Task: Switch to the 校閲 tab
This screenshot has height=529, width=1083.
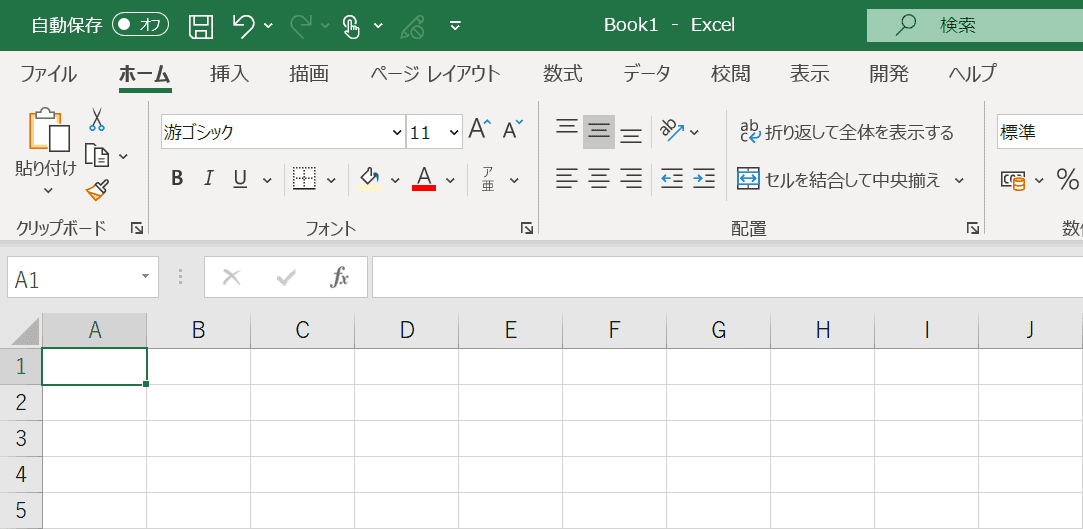Action: point(731,73)
